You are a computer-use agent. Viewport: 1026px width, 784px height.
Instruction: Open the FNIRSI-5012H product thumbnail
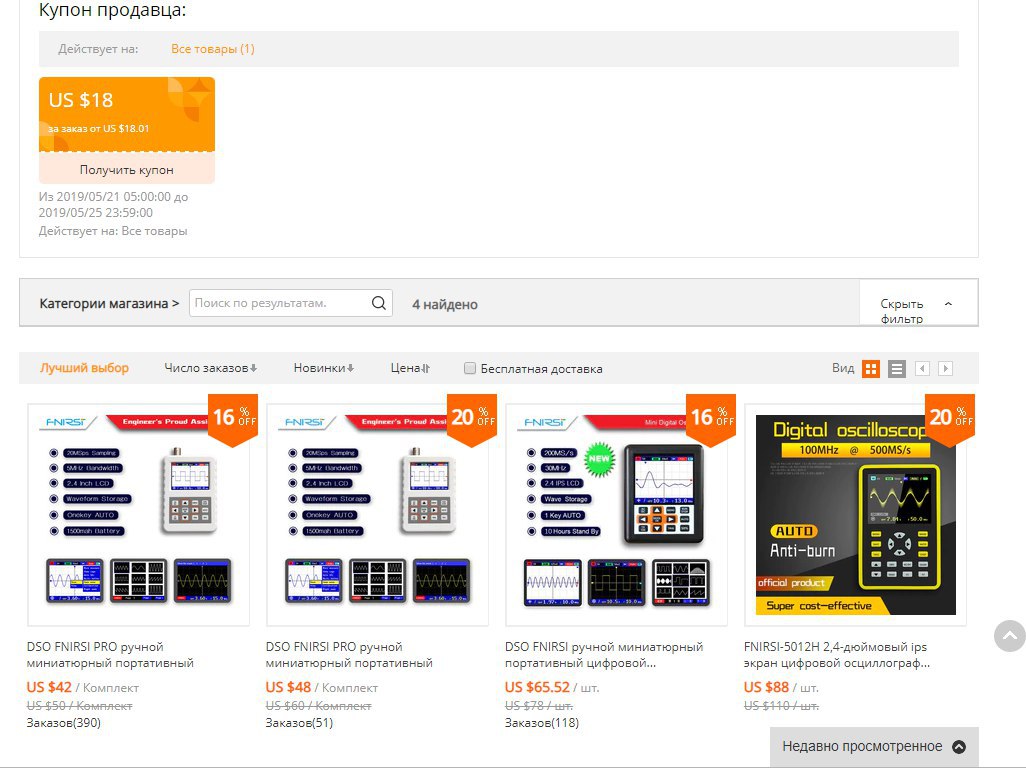pyautogui.click(x=855, y=514)
